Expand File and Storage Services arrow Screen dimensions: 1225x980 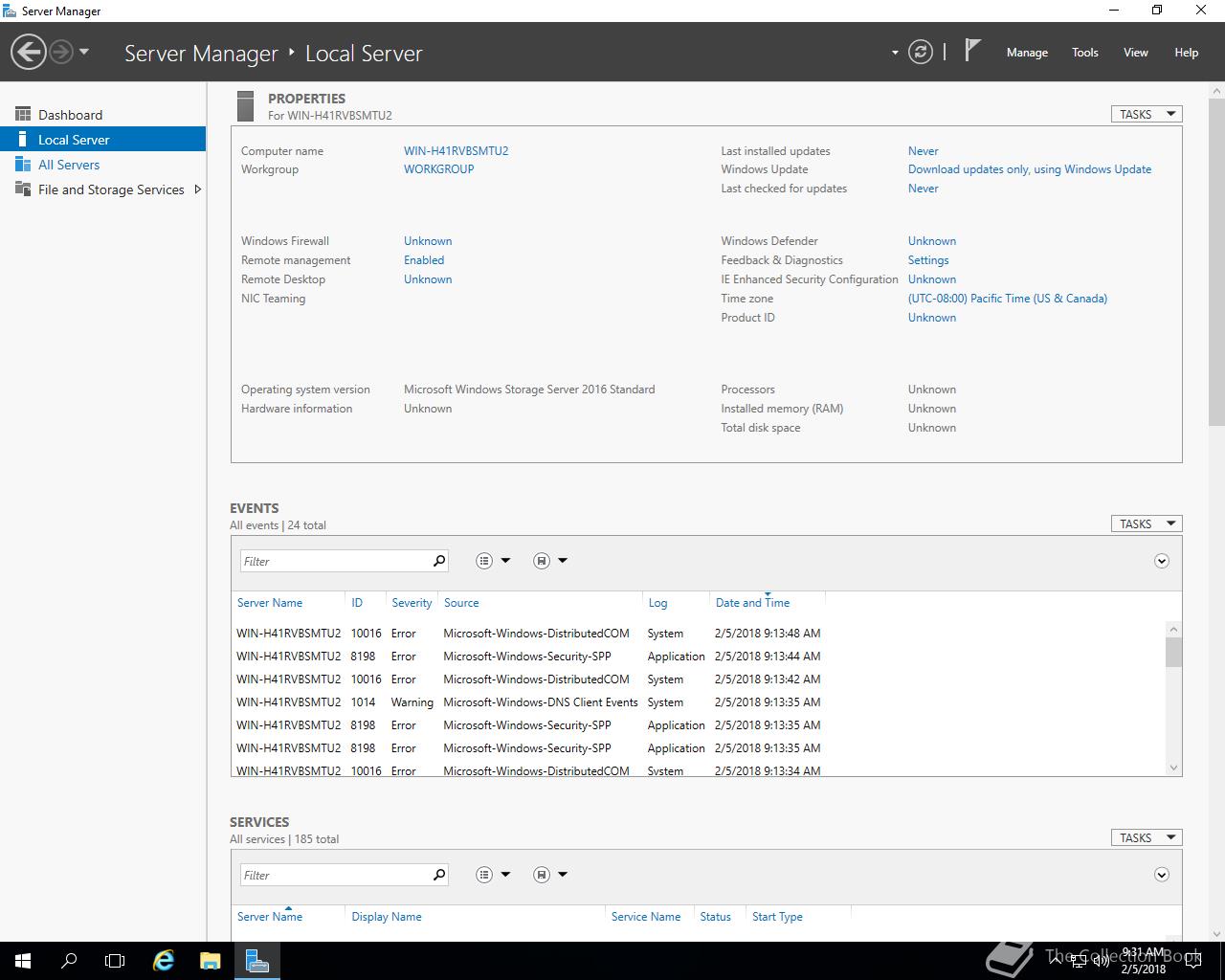(x=198, y=189)
